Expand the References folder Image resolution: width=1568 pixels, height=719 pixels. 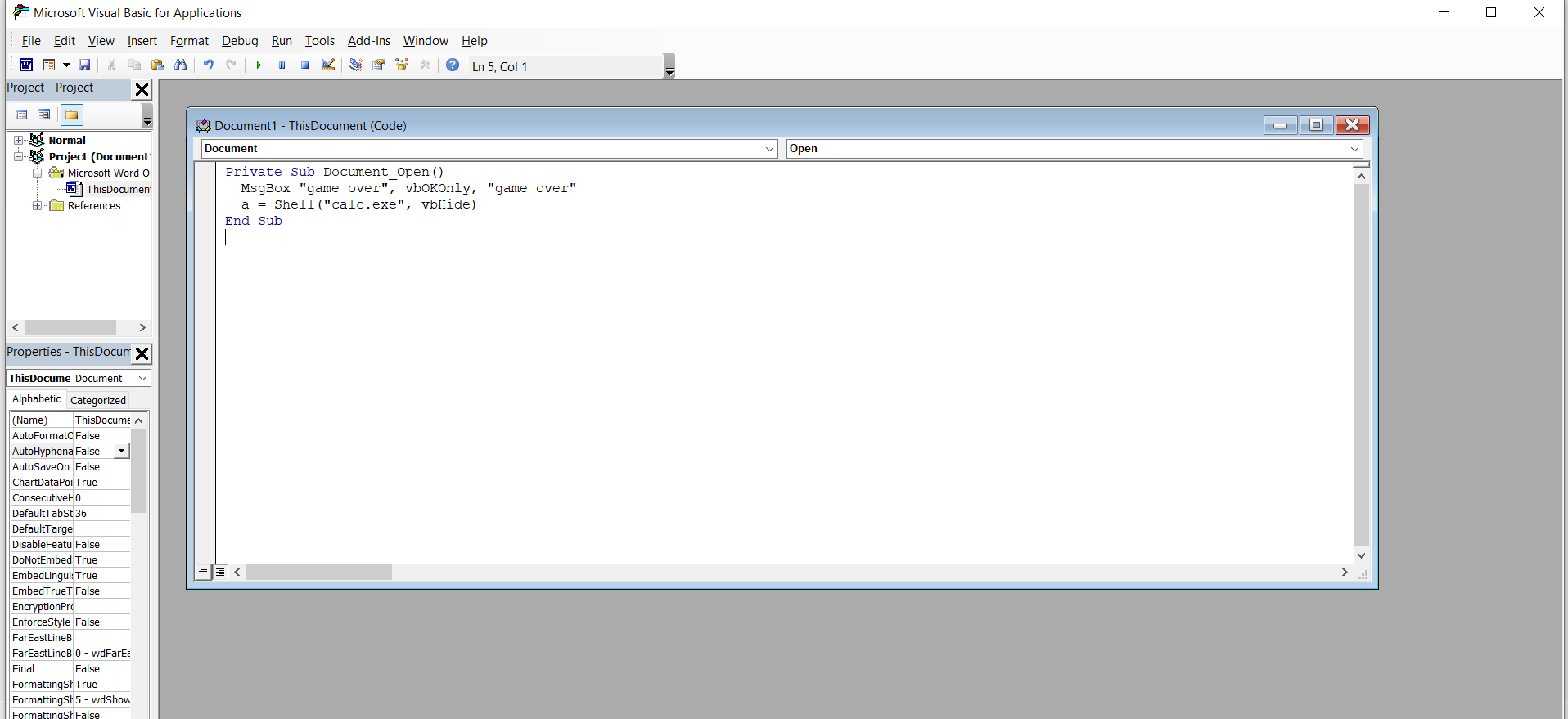37,205
